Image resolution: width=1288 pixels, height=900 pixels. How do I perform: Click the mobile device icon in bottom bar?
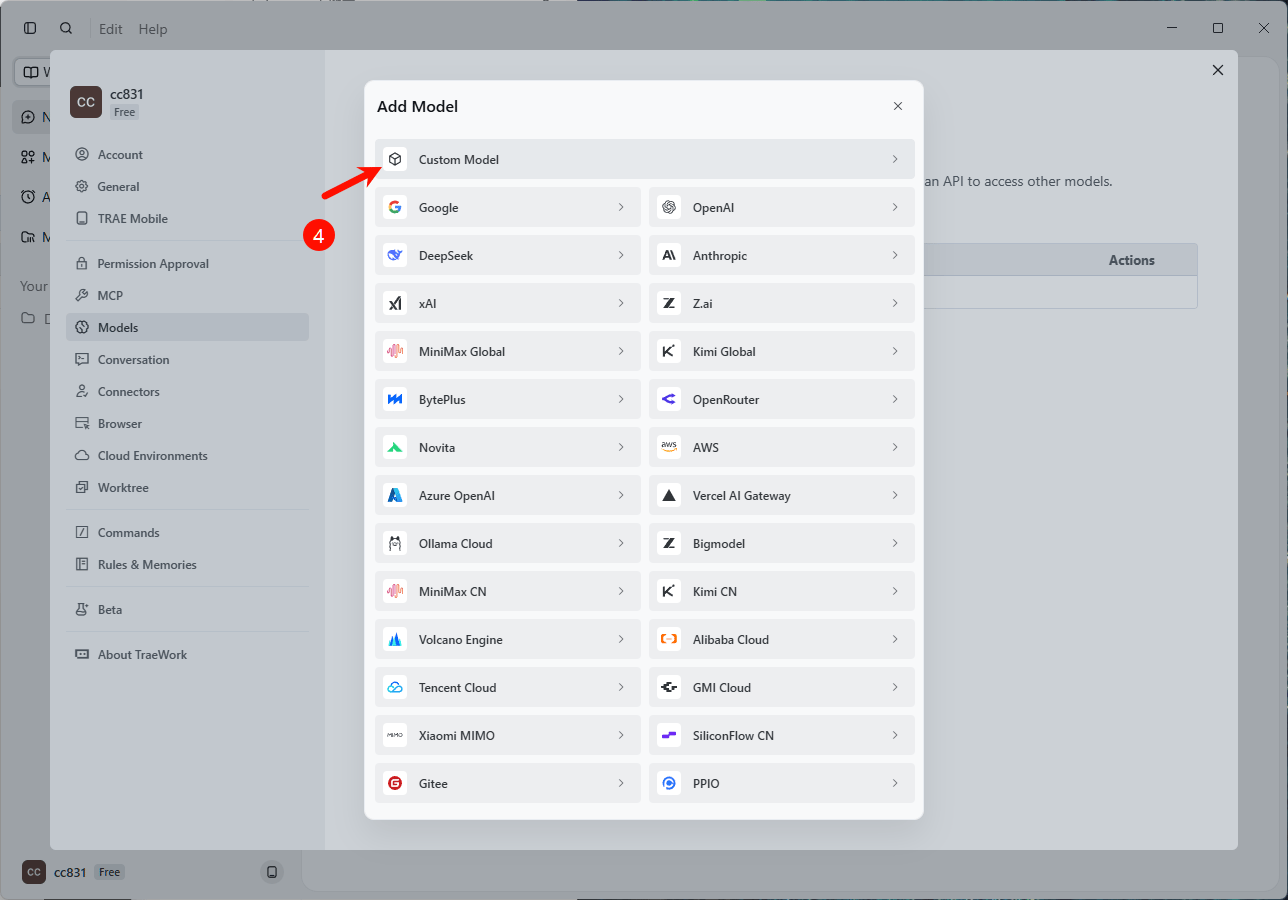tap(272, 872)
